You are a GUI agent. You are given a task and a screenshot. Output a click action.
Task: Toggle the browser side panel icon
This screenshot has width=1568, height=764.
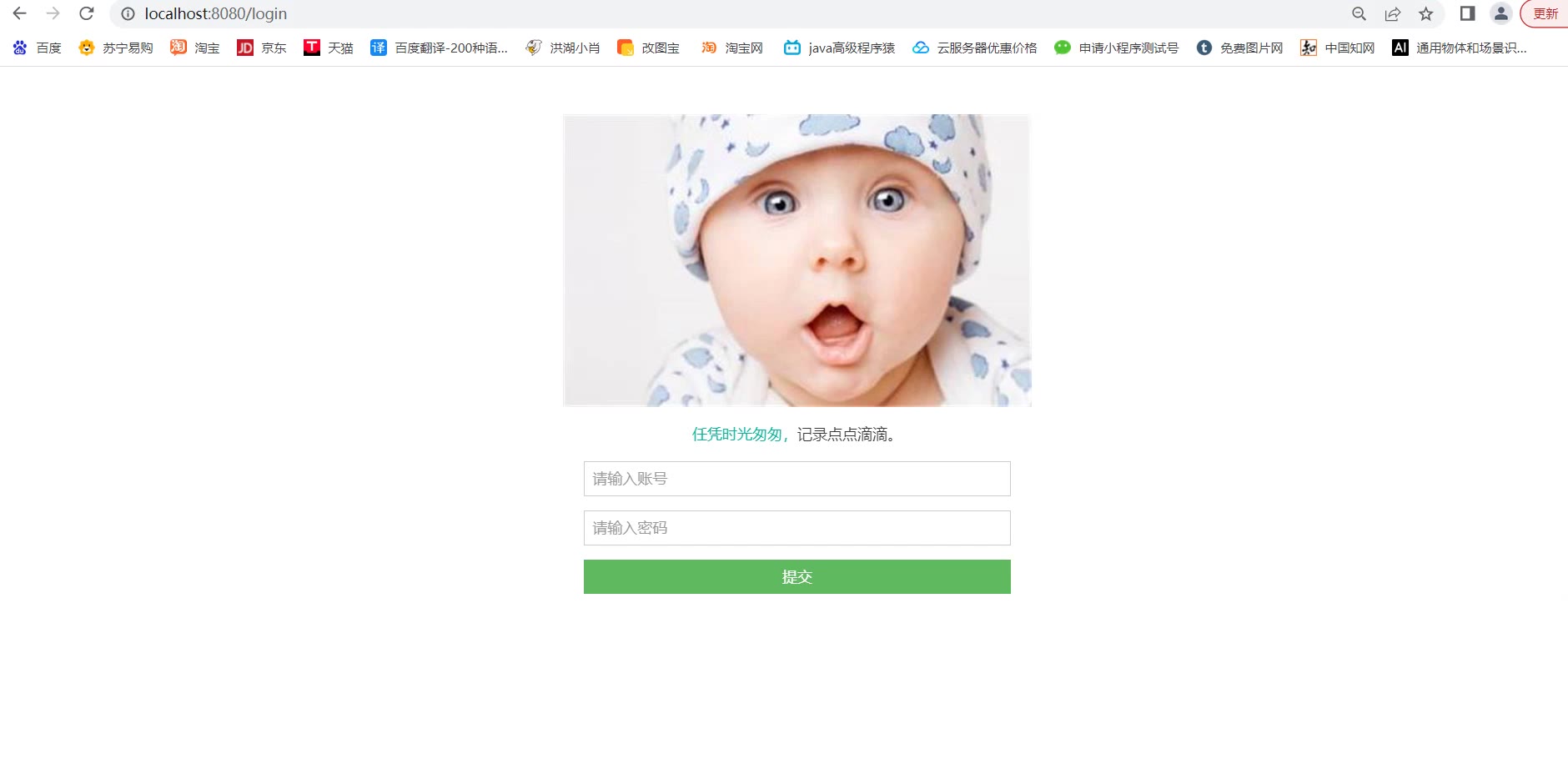point(1467,13)
